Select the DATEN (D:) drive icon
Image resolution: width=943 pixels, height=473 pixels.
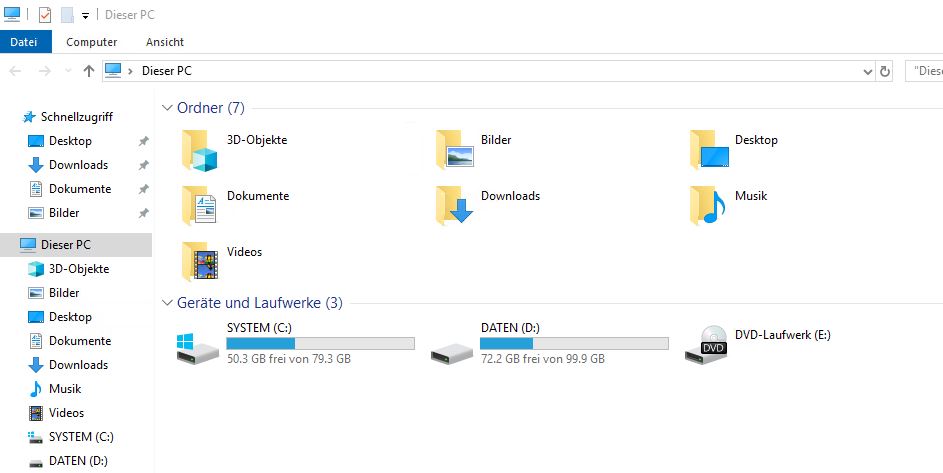[452, 353]
